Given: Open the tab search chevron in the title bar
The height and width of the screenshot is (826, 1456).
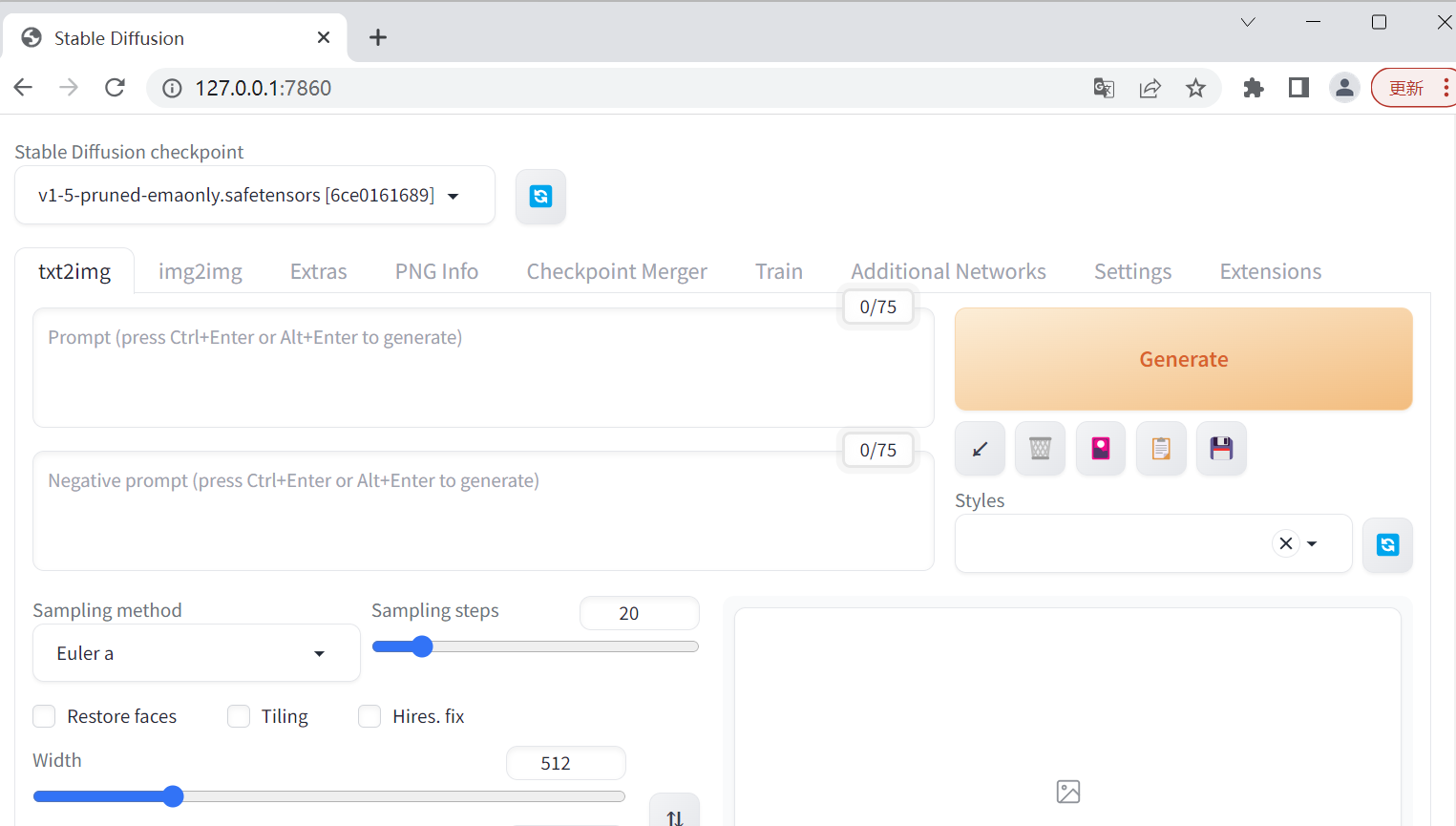Looking at the screenshot, I should 1248,22.
